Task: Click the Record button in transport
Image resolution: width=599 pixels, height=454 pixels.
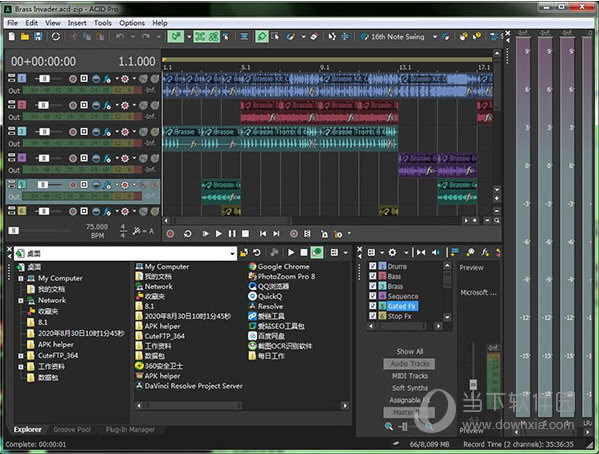Action: coord(170,233)
